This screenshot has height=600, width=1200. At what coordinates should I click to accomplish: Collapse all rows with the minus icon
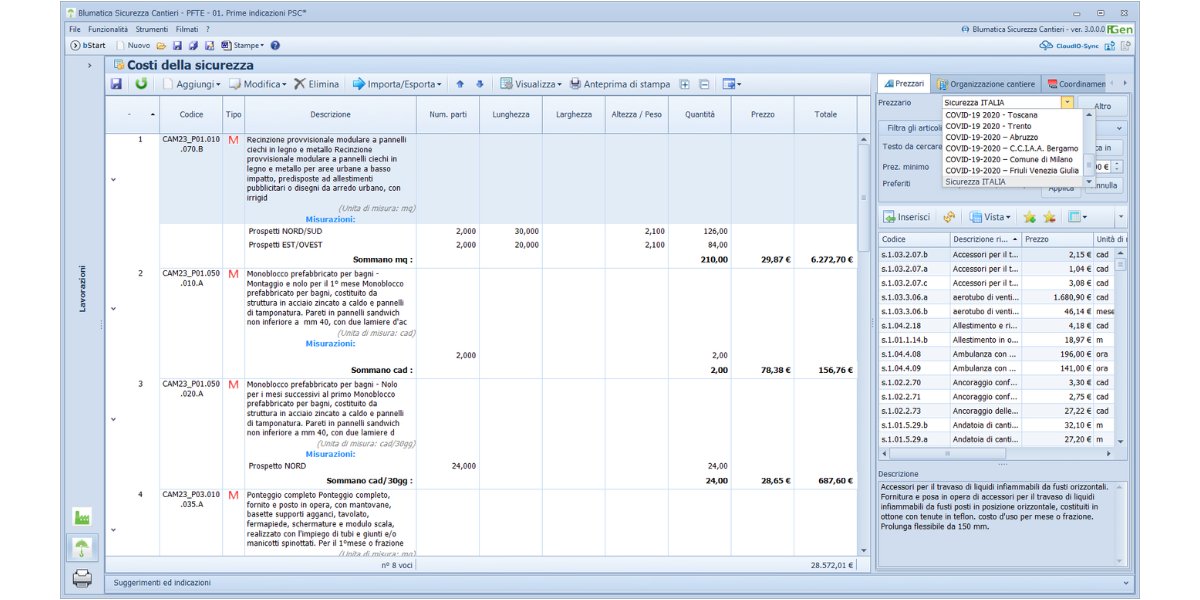[704, 84]
